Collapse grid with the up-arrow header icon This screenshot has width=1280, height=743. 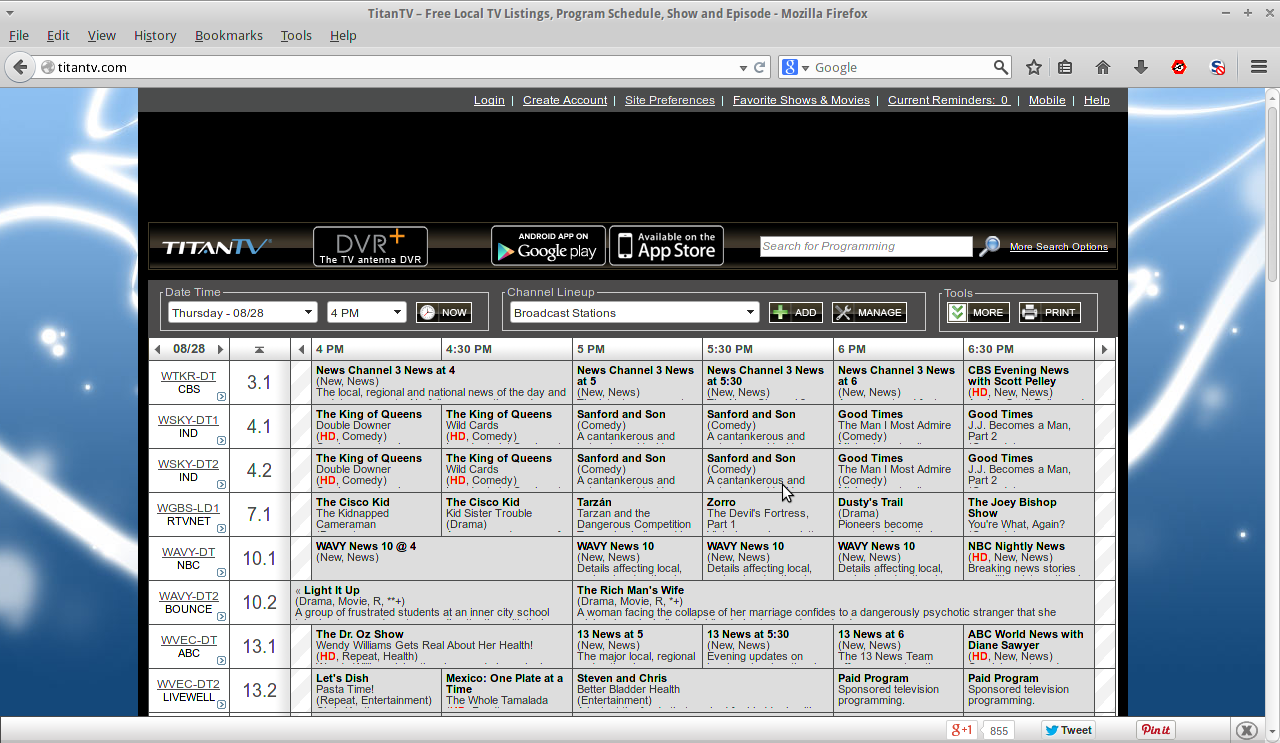[x=259, y=349]
